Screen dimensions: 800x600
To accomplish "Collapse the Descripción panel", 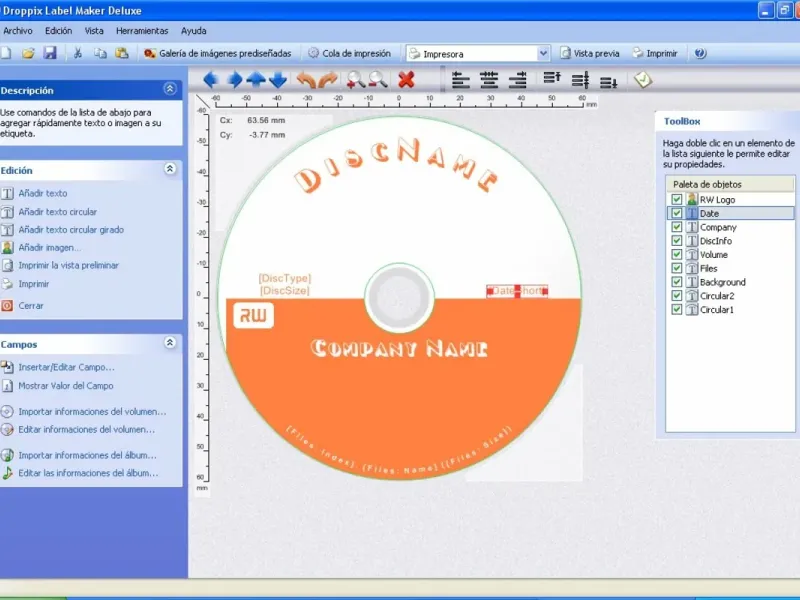I will (170, 89).
